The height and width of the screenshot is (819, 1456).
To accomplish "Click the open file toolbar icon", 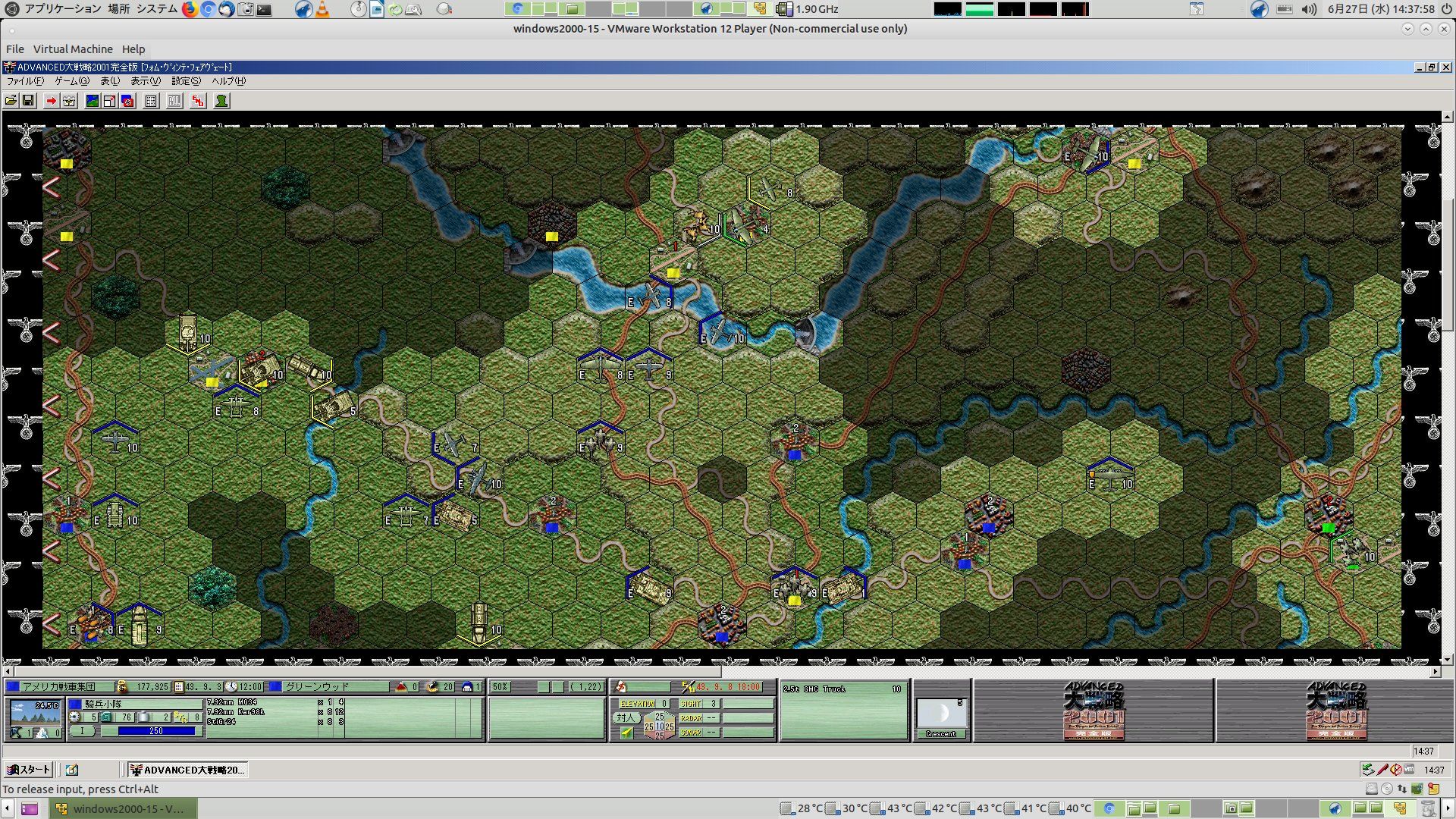I will tap(11, 101).
